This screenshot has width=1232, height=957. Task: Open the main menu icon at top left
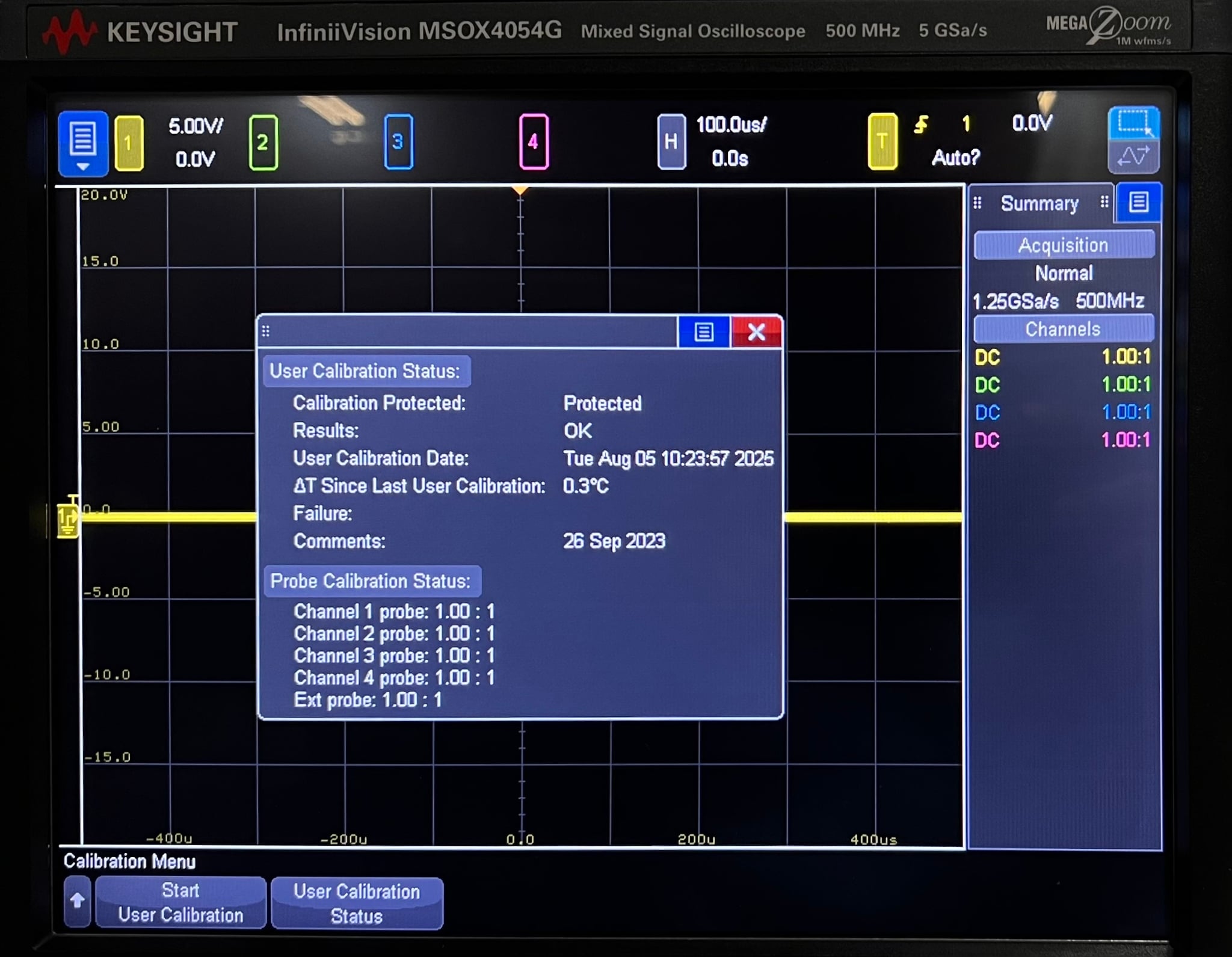[x=83, y=143]
